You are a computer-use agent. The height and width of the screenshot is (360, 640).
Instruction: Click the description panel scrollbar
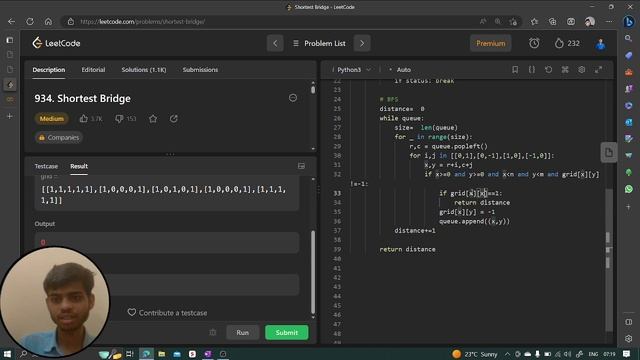pyautogui.click(x=313, y=90)
